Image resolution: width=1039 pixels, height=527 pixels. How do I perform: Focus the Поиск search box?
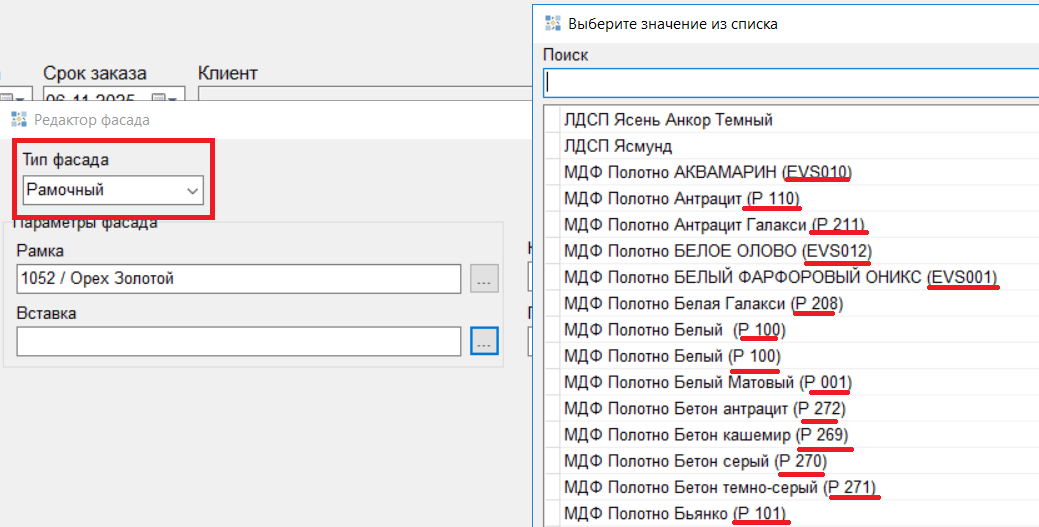[790, 82]
